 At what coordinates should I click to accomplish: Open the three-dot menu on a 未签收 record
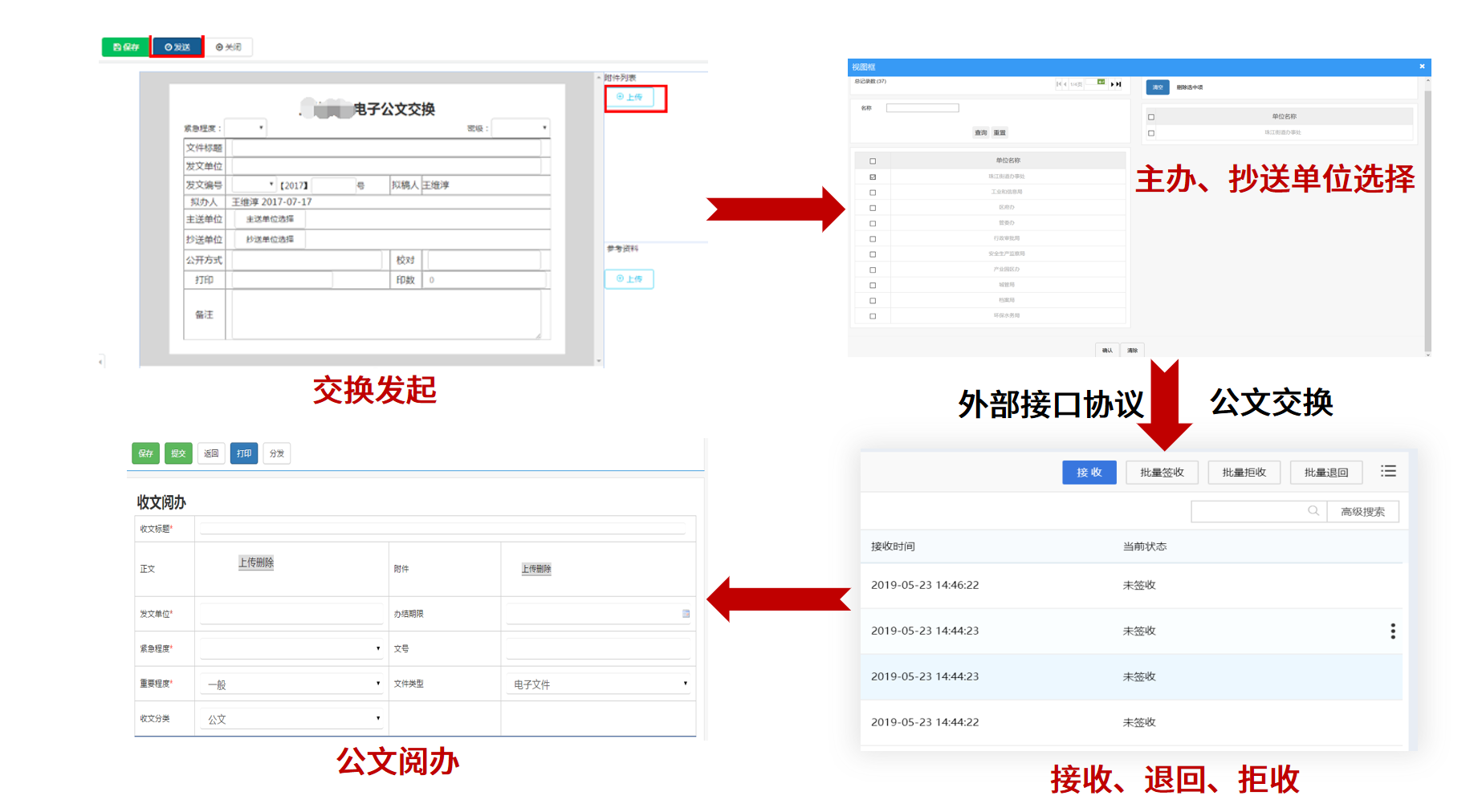click(1393, 631)
